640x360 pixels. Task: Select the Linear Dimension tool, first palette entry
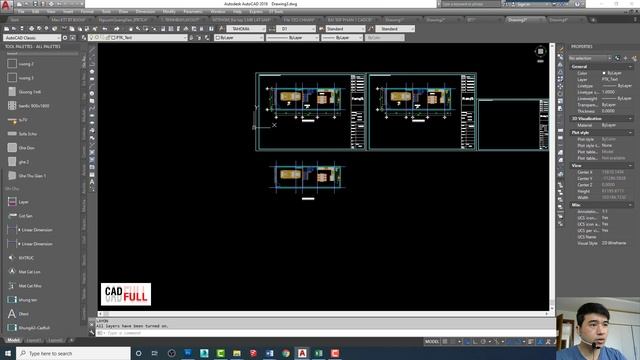[29, 230]
